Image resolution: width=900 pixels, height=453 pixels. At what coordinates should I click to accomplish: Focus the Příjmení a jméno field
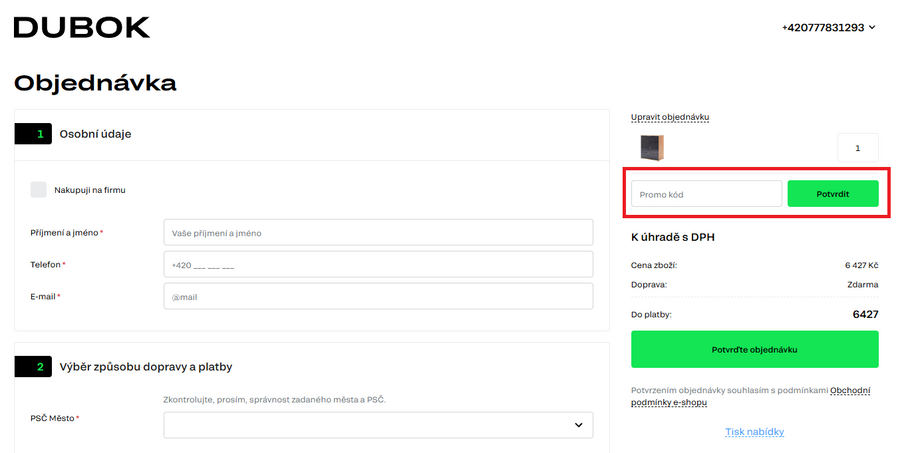[378, 233]
